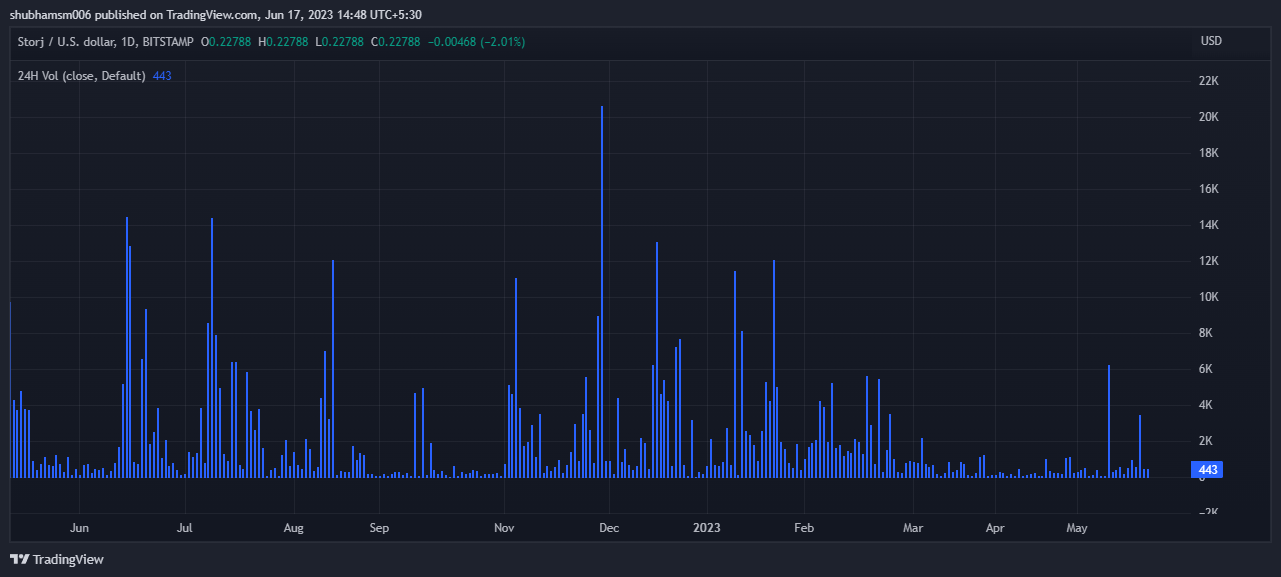Click the 24H Vol indicator label
Screen dimensions: 1281x577
[82, 76]
